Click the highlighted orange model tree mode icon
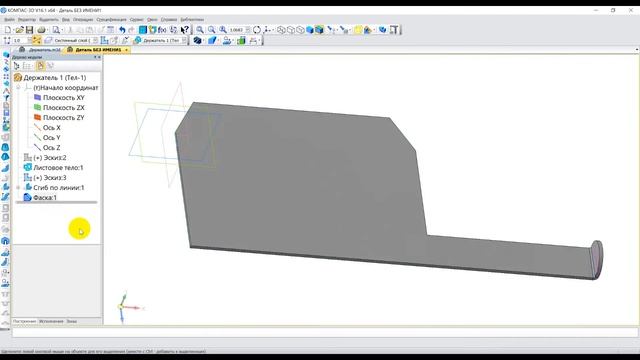Image resolution: width=640 pixels, height=360 pixels. (40, 66)
